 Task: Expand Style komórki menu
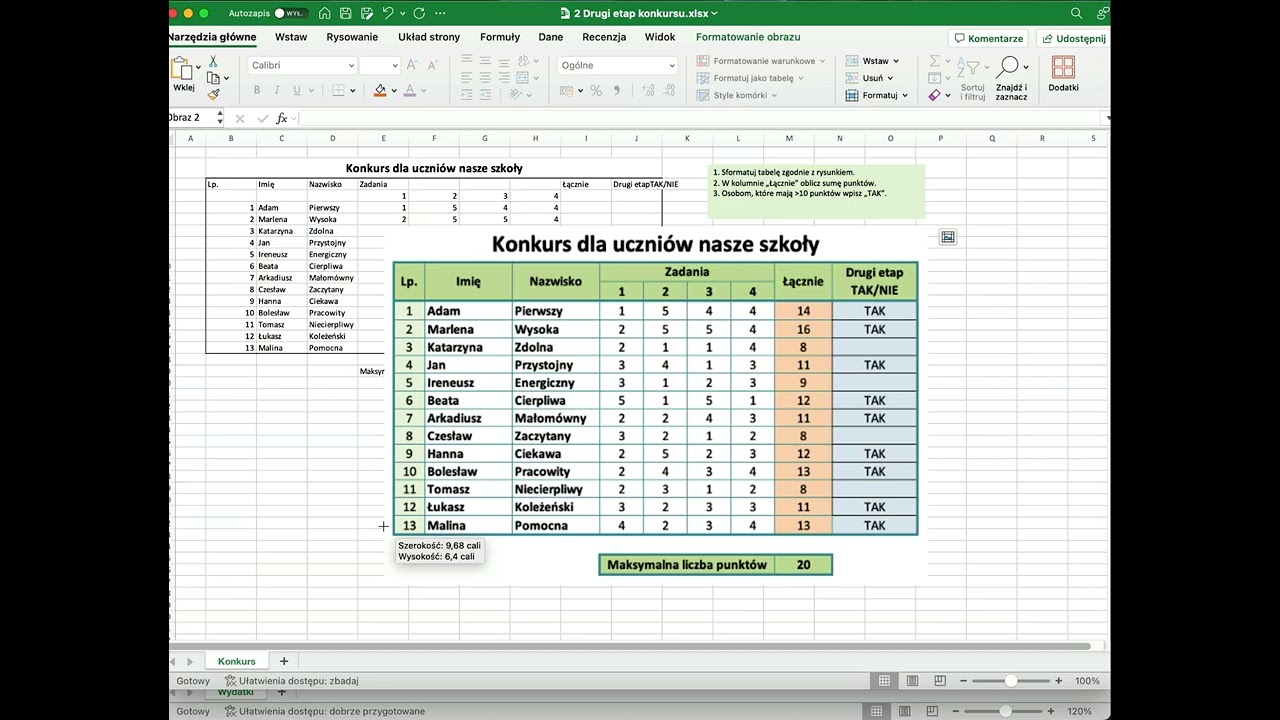pyautogui.click(x=737, y=95)
